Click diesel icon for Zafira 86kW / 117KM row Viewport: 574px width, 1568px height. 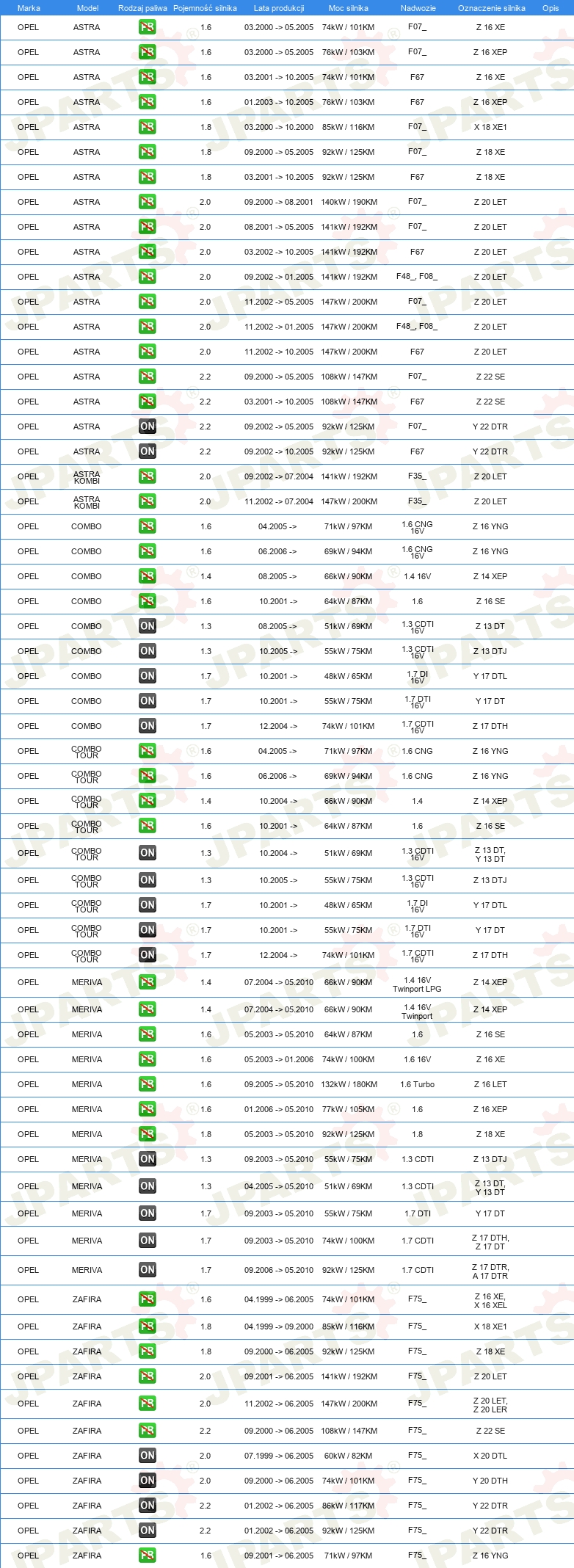tap(148, 1506)
